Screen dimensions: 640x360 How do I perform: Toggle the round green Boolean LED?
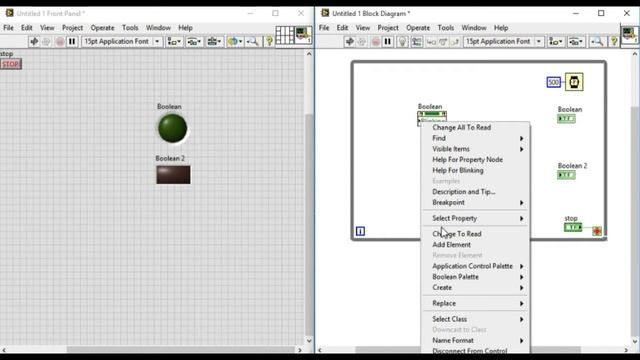173,129
